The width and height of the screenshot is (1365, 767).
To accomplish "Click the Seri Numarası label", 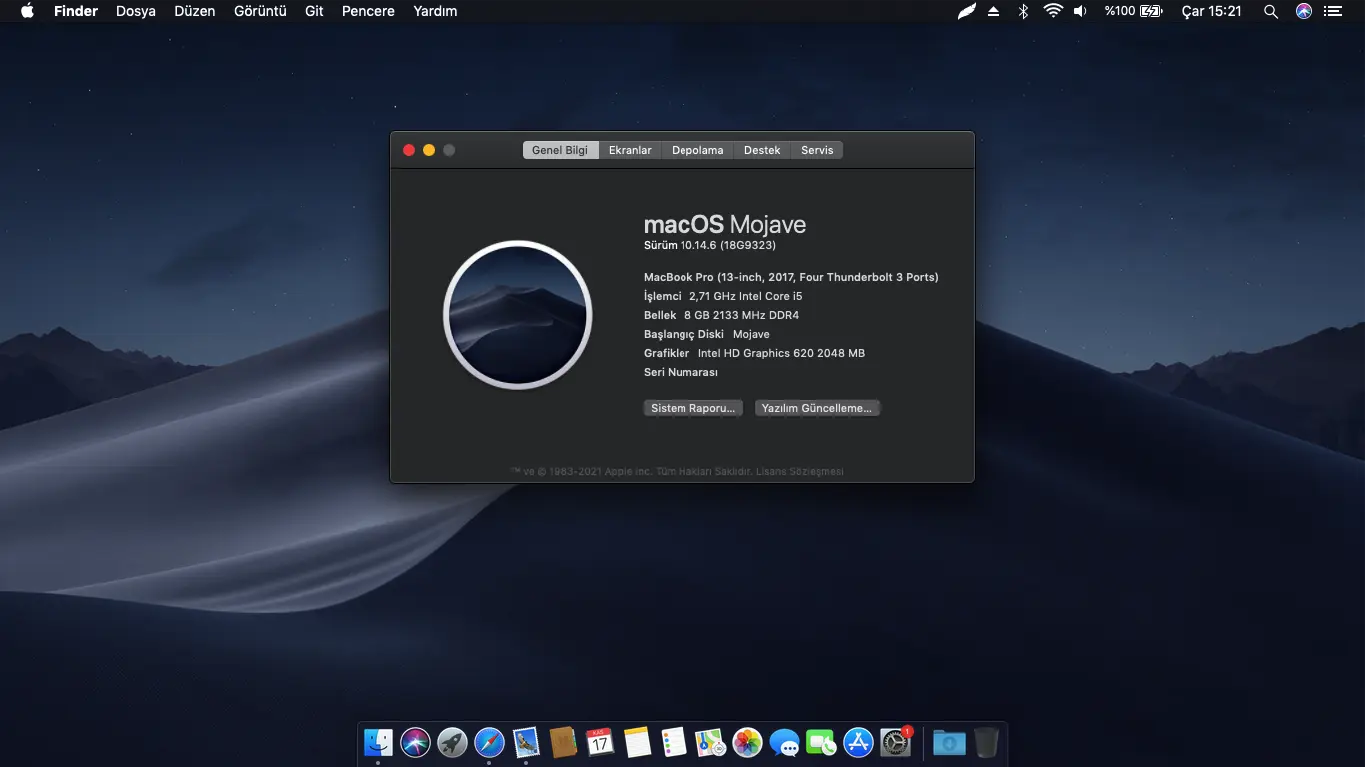I will tap(681, 372).
